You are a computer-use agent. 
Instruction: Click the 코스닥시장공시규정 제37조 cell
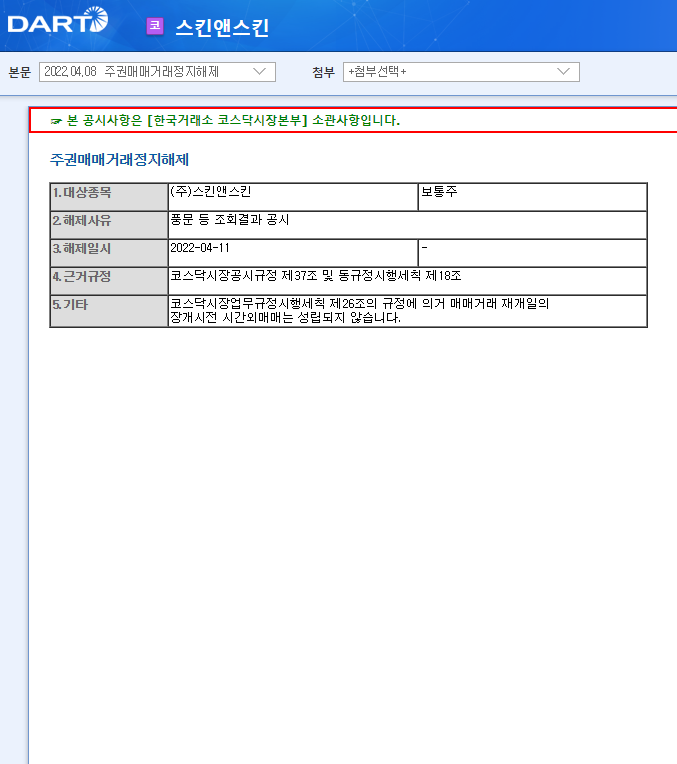tap(407, 281)
